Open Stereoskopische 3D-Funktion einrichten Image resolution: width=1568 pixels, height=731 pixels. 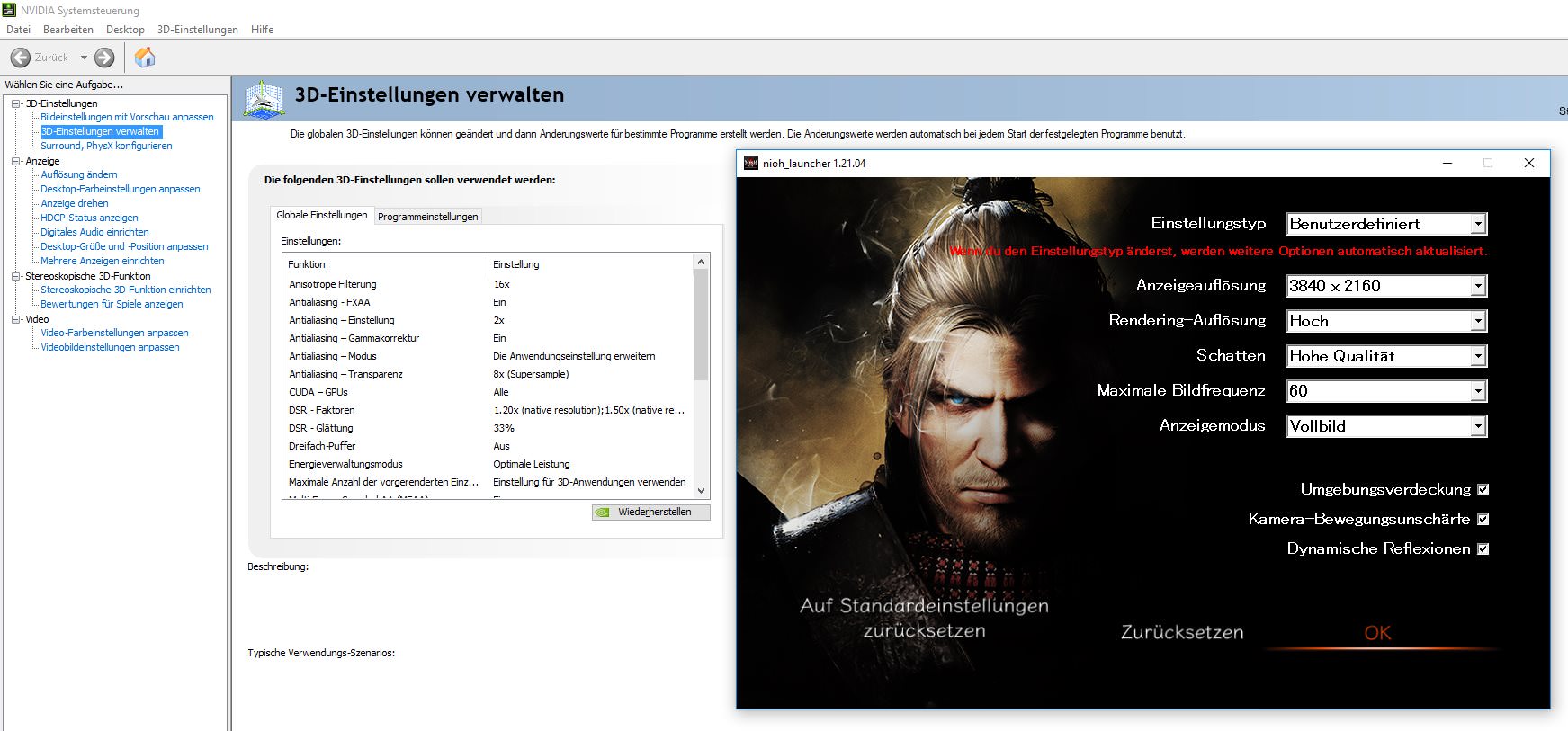126,290
